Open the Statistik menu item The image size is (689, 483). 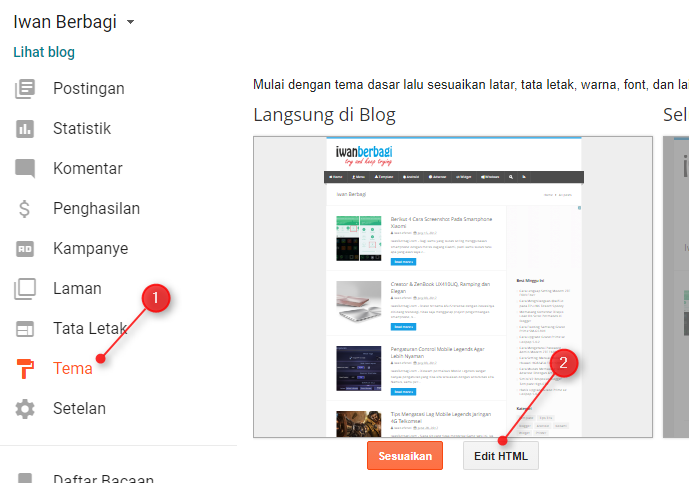tap(82, 128)
